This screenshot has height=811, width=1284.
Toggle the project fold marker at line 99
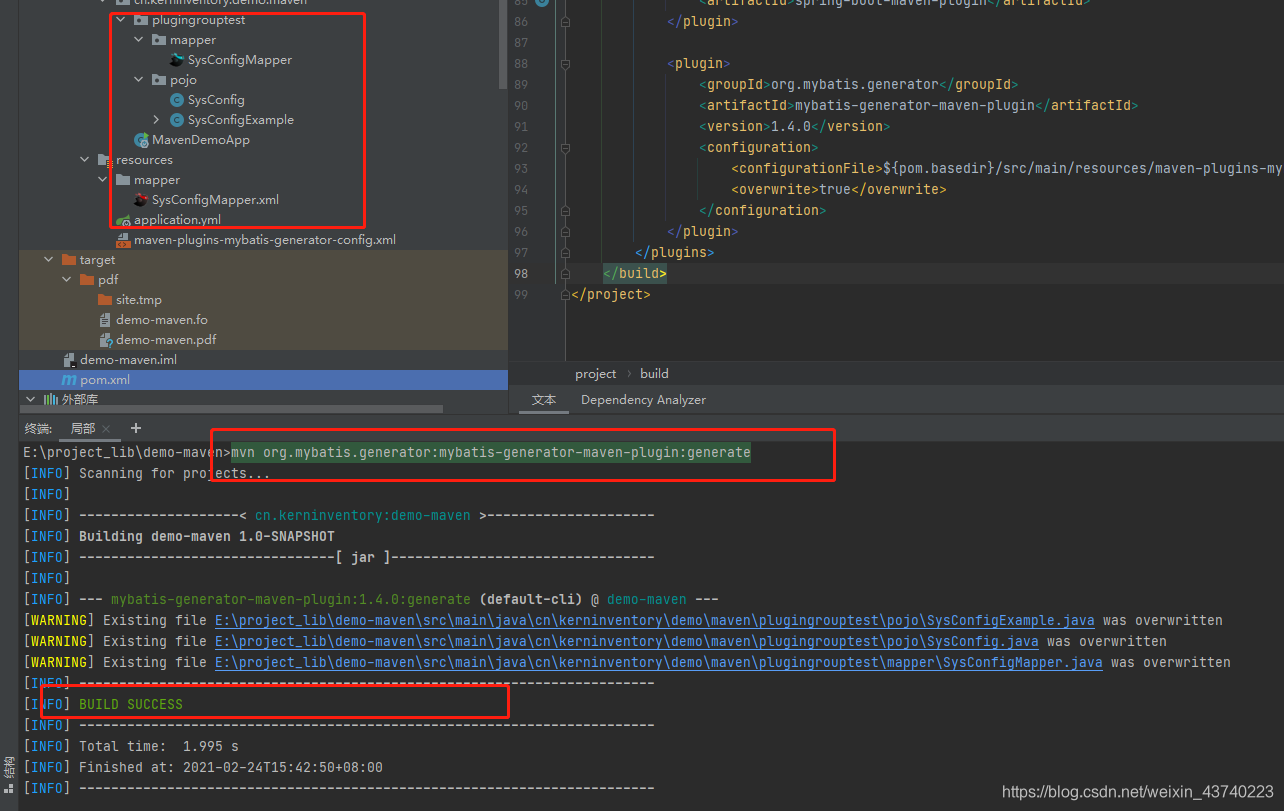point(565,294)
